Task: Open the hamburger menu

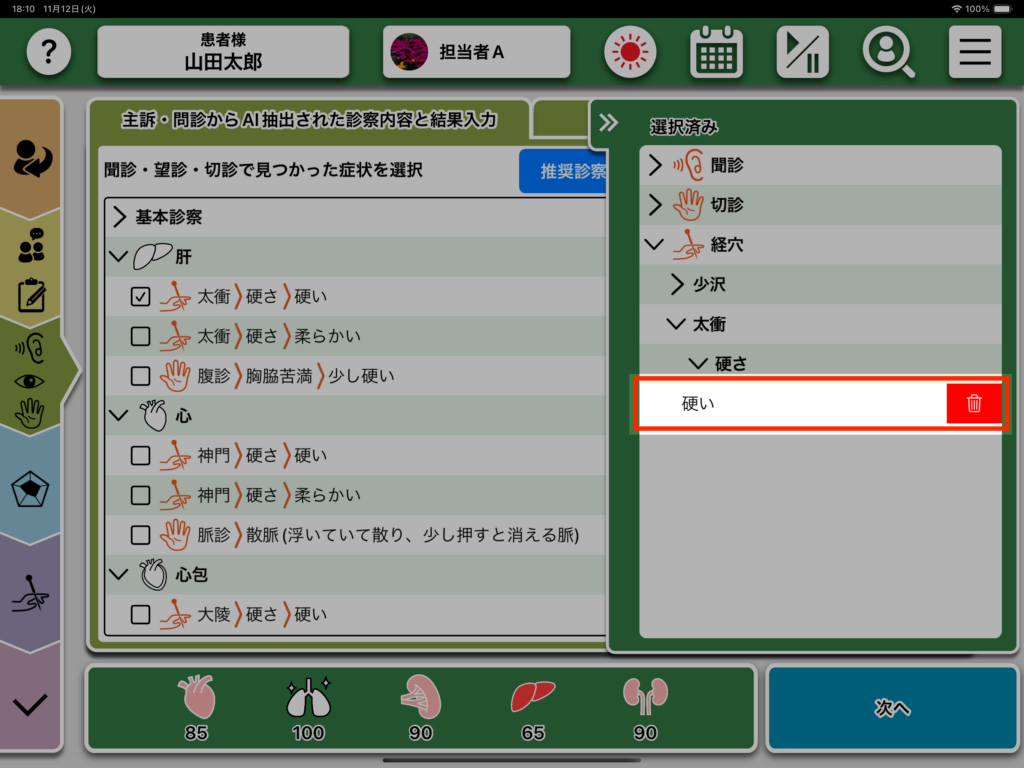Action: tap(974, 52)
